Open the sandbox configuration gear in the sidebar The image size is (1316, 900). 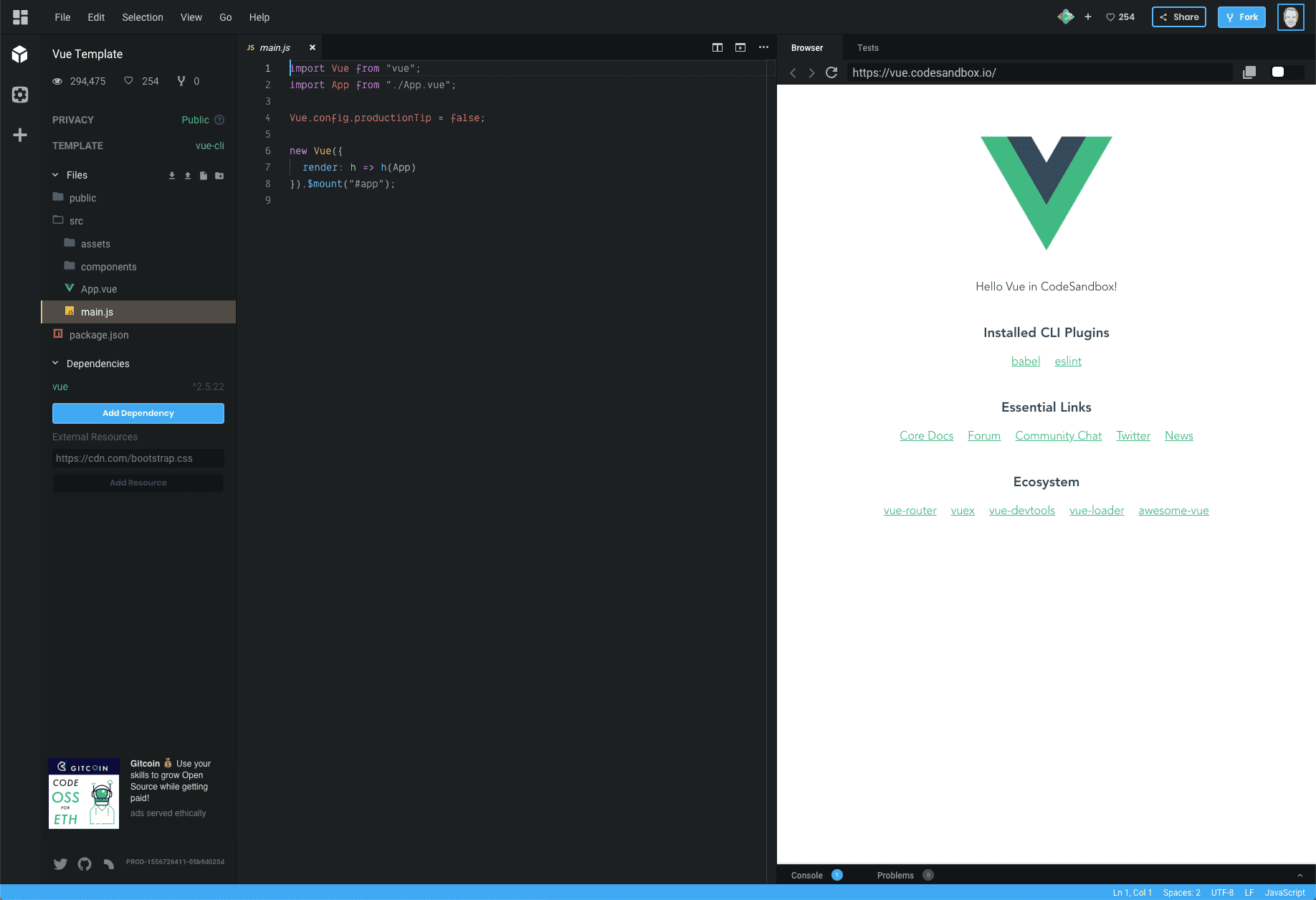(20, 95)
